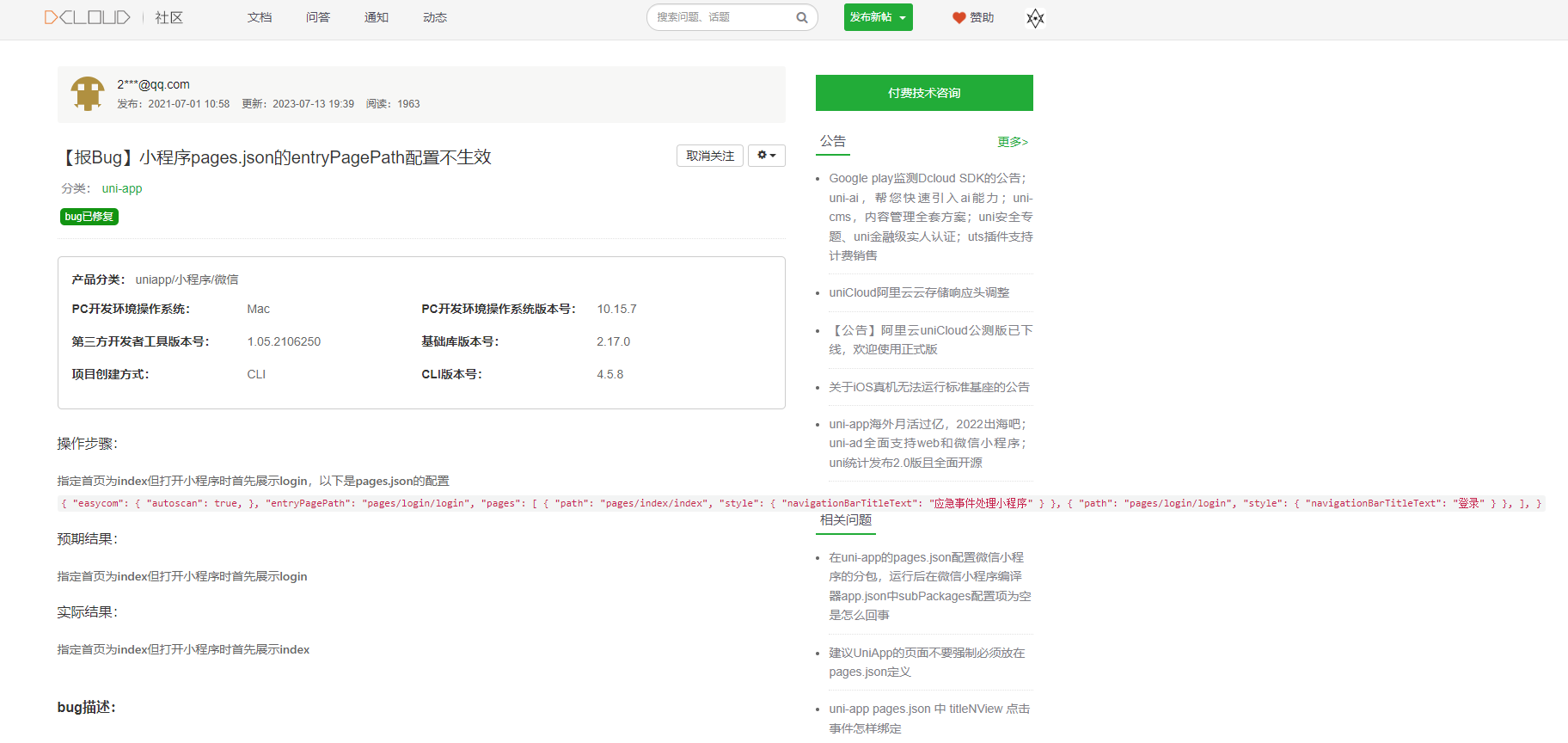The image size is (1568, 743).
Task: Click the 社区 label beside logo
Action: coord(168,17)
